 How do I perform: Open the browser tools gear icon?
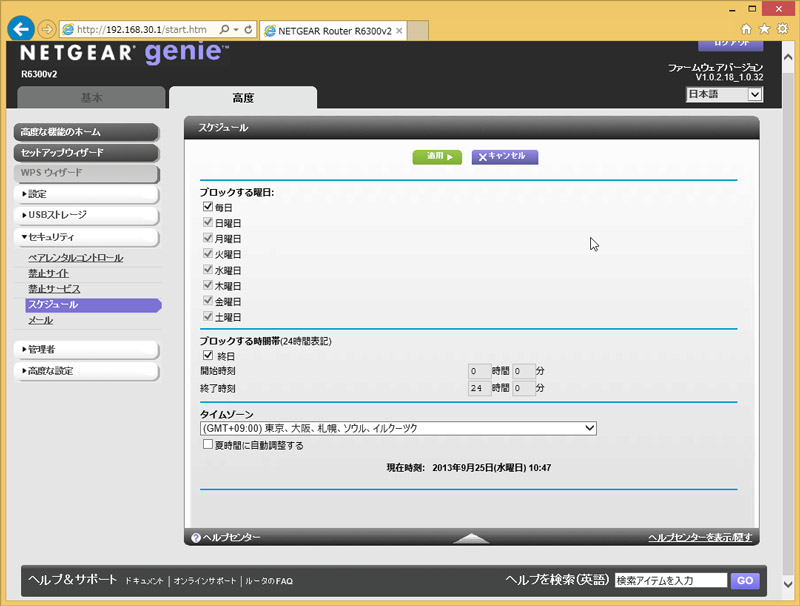point(784,29)
